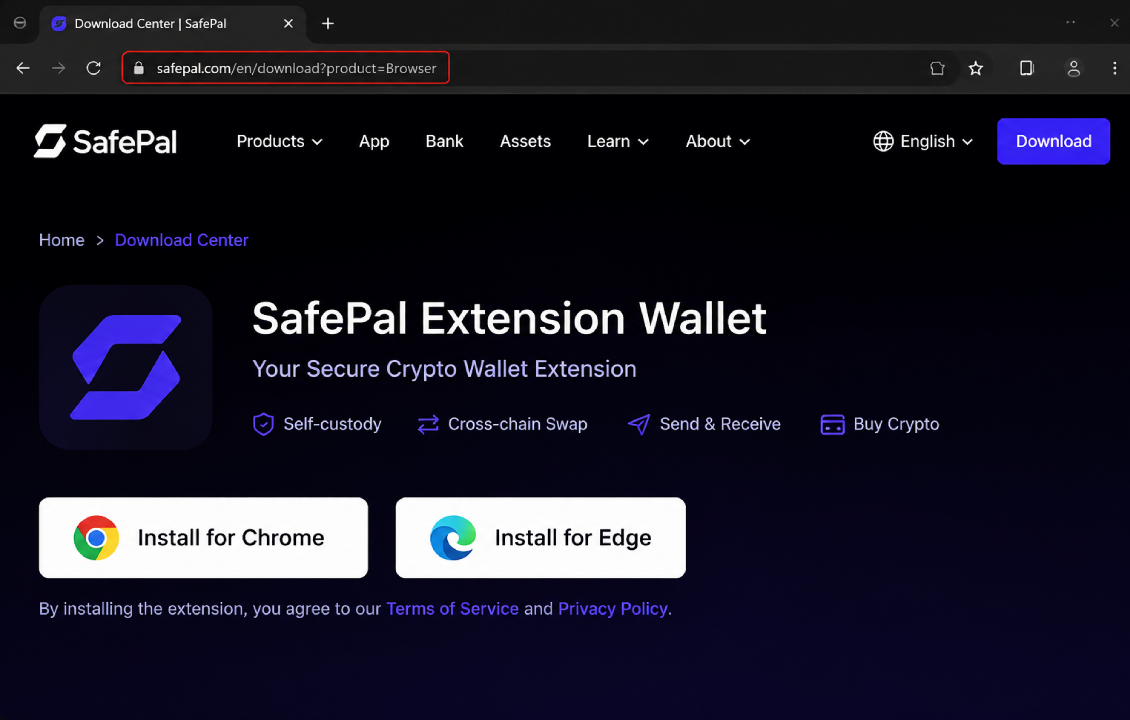Click the Download Center breadcrumb link
1130x720 pixels.
(x=182, y=240)
